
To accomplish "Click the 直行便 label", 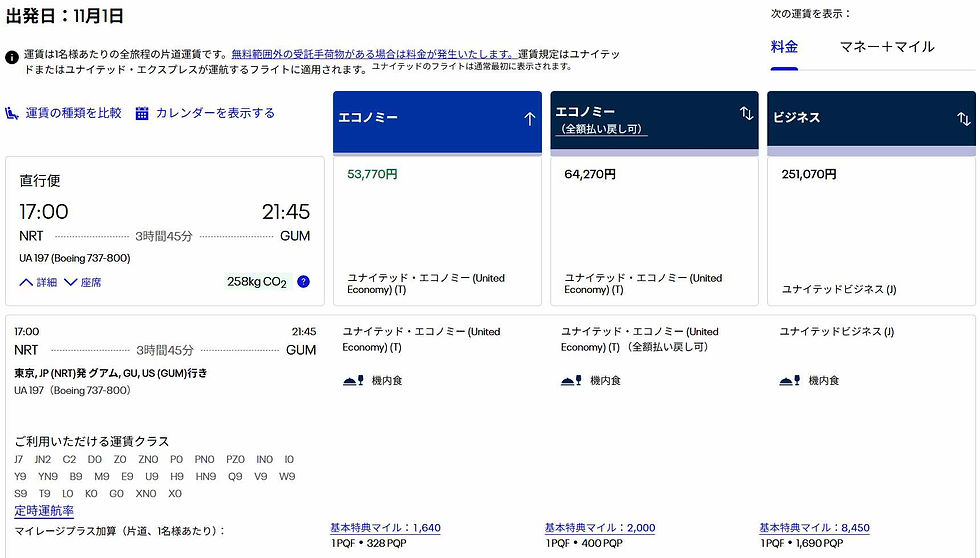I will [39, 181].
